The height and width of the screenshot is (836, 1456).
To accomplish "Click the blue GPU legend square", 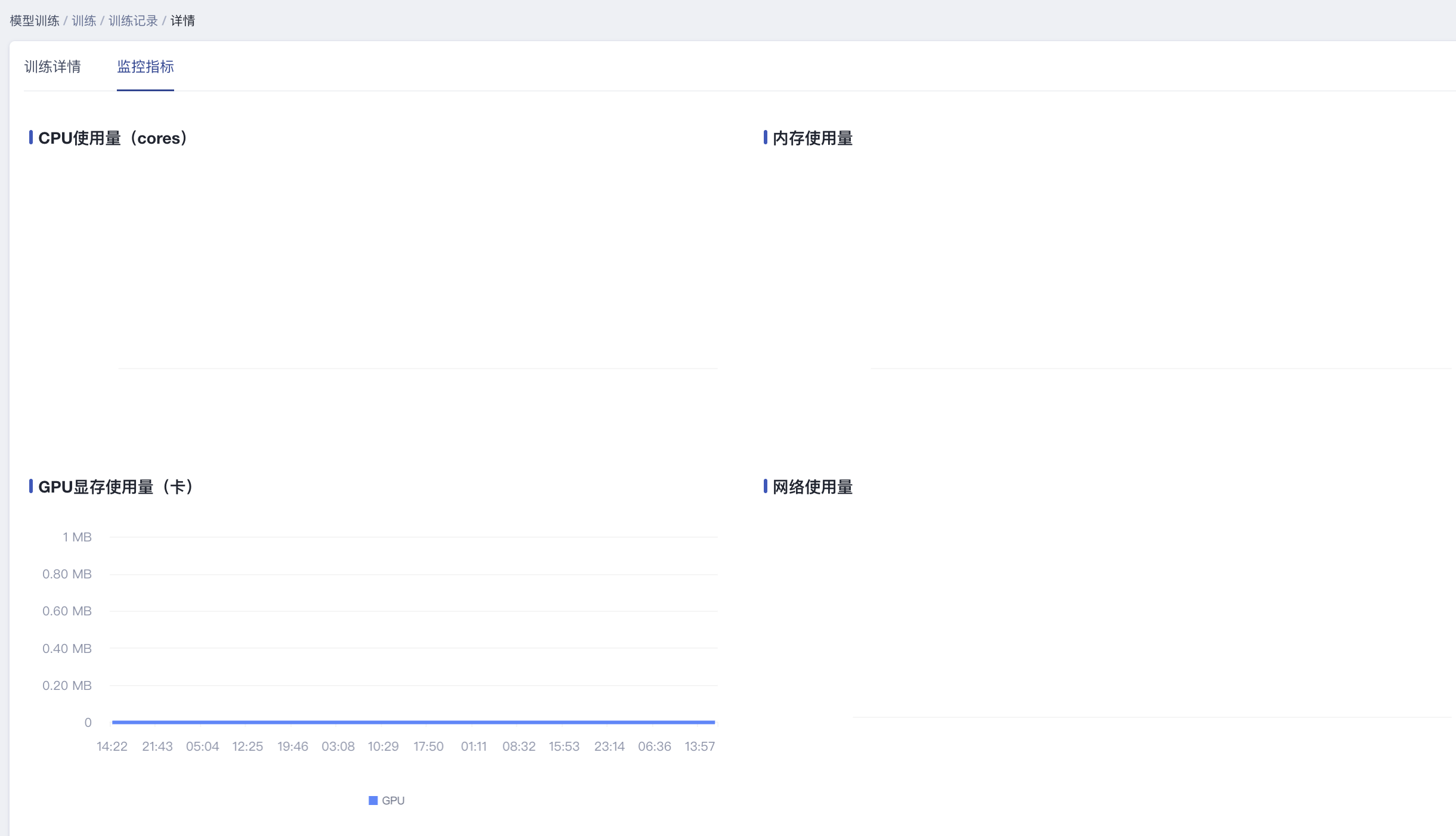I will point(373,800).
